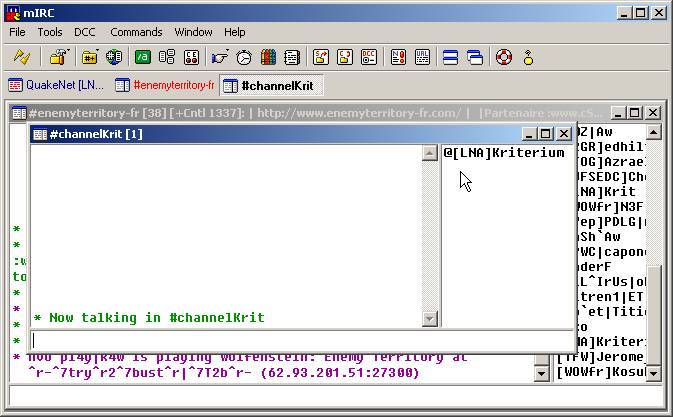Screen dimensions: 673x417
Task: Open the Tools menu
Action: pyautogui.click(x=50, y=32)
